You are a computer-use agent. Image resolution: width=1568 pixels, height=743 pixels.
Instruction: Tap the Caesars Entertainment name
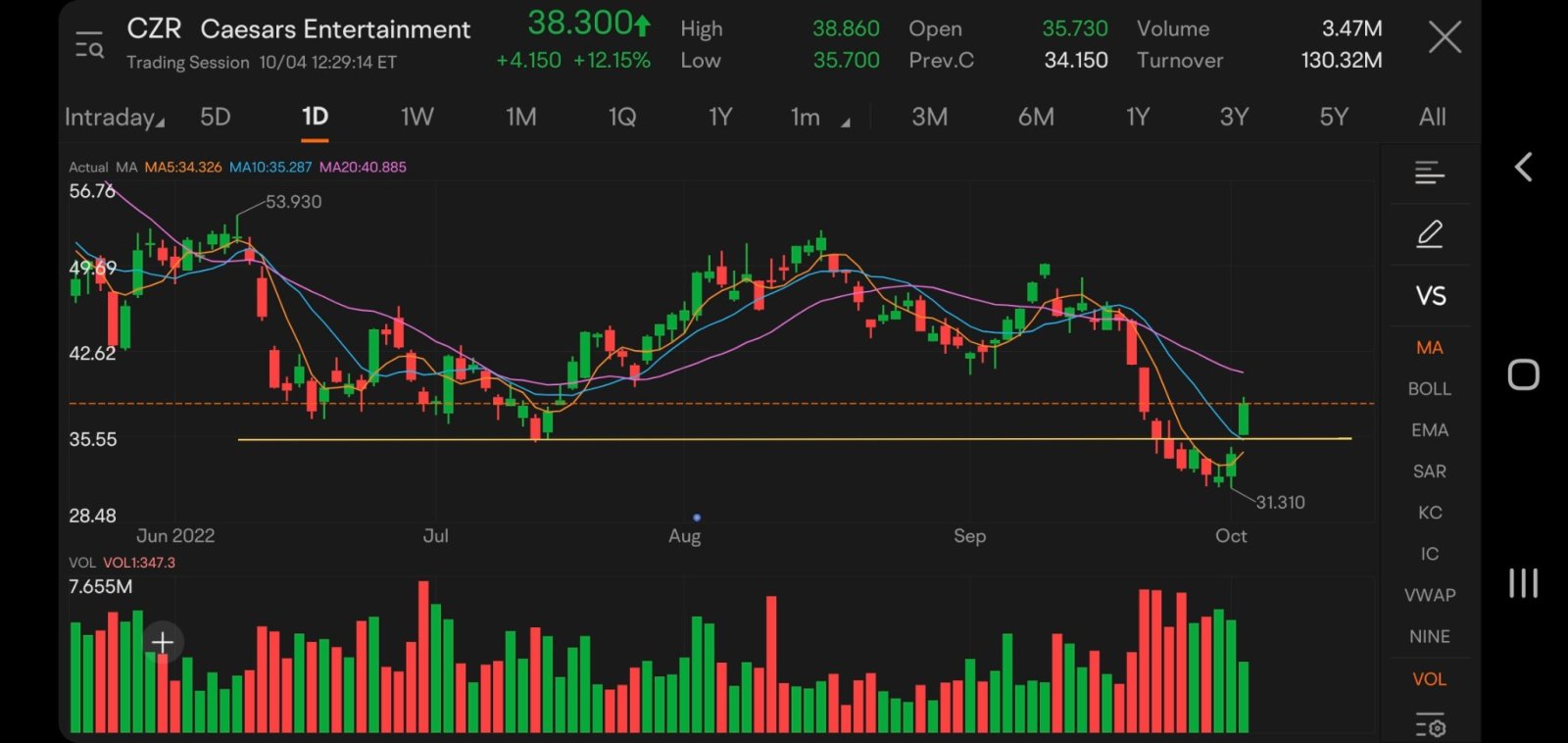click(335, 29)
